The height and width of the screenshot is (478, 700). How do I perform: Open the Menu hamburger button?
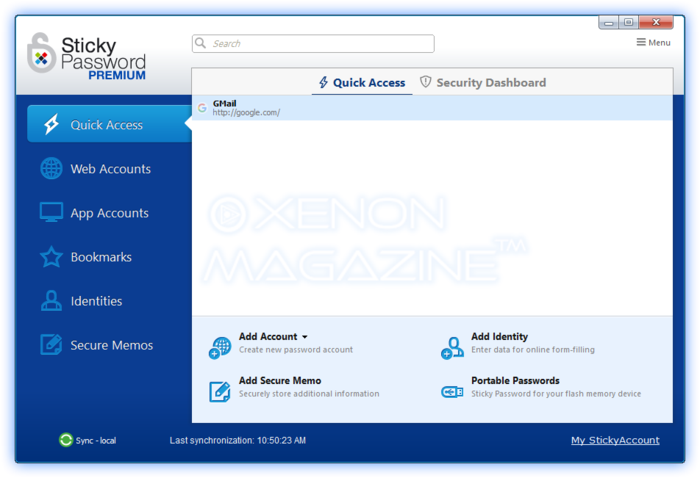(653, 42)
